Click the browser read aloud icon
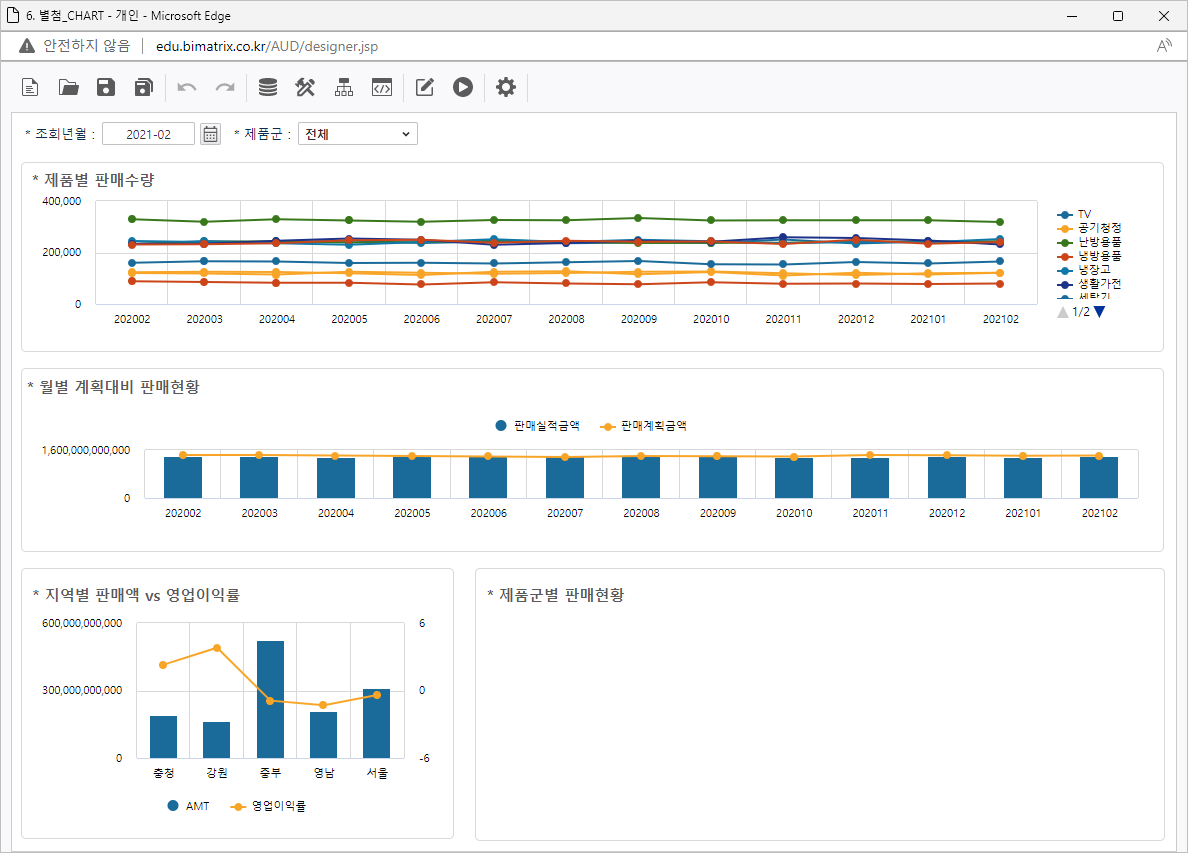This screenshot has width=1188, height=853. (1164, 46)
